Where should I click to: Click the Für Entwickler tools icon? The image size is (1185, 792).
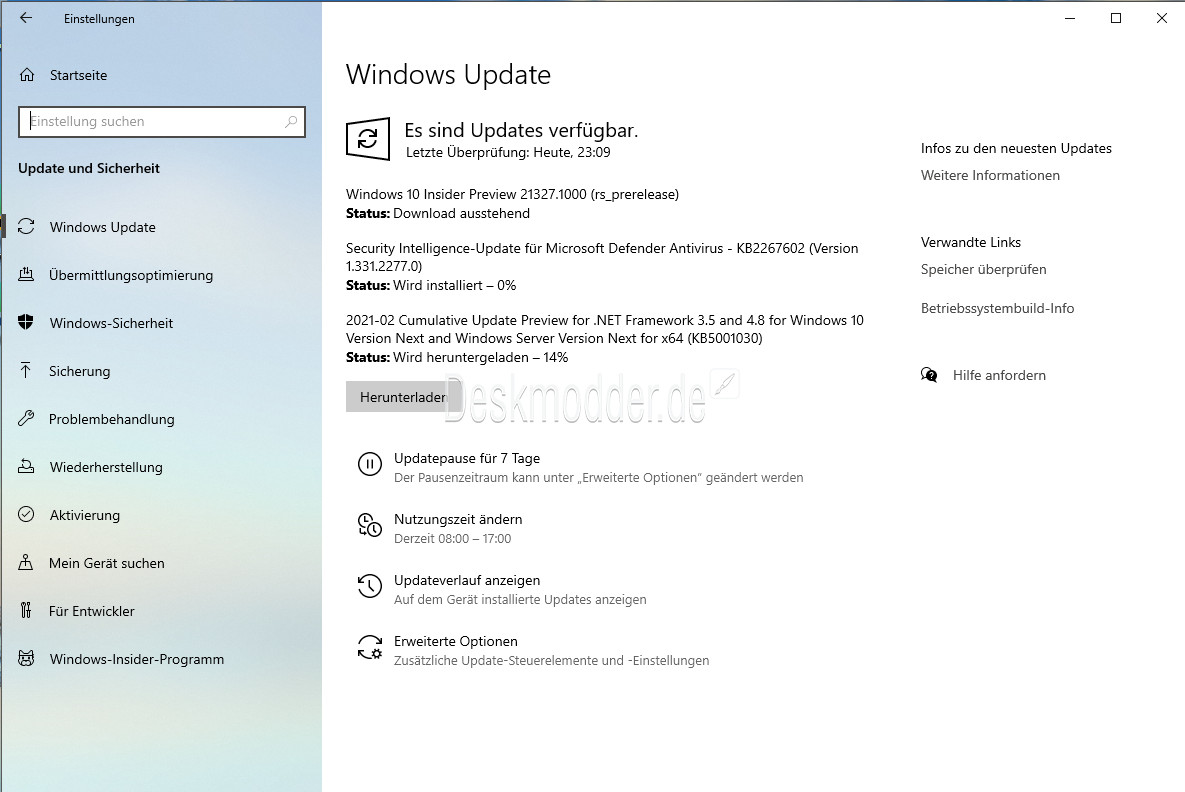pyautogui.click(x=26, y=611)
